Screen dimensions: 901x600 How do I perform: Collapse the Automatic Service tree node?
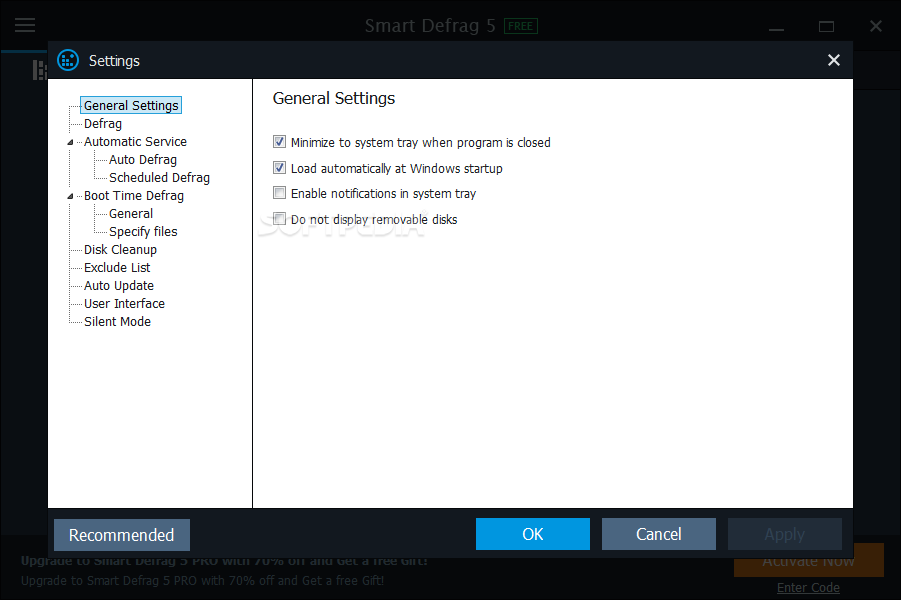tap(70, 142)
